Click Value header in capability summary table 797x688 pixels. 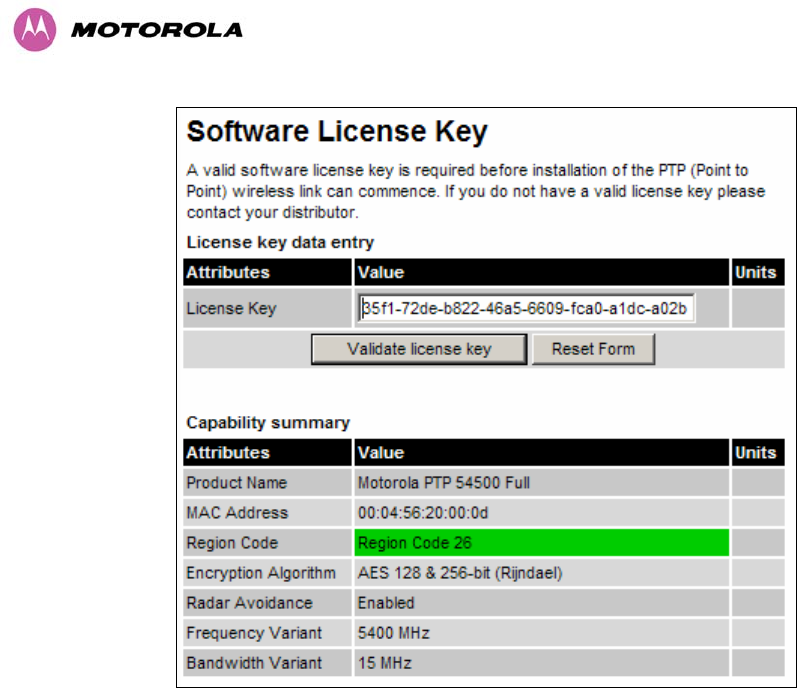point(381,453)
